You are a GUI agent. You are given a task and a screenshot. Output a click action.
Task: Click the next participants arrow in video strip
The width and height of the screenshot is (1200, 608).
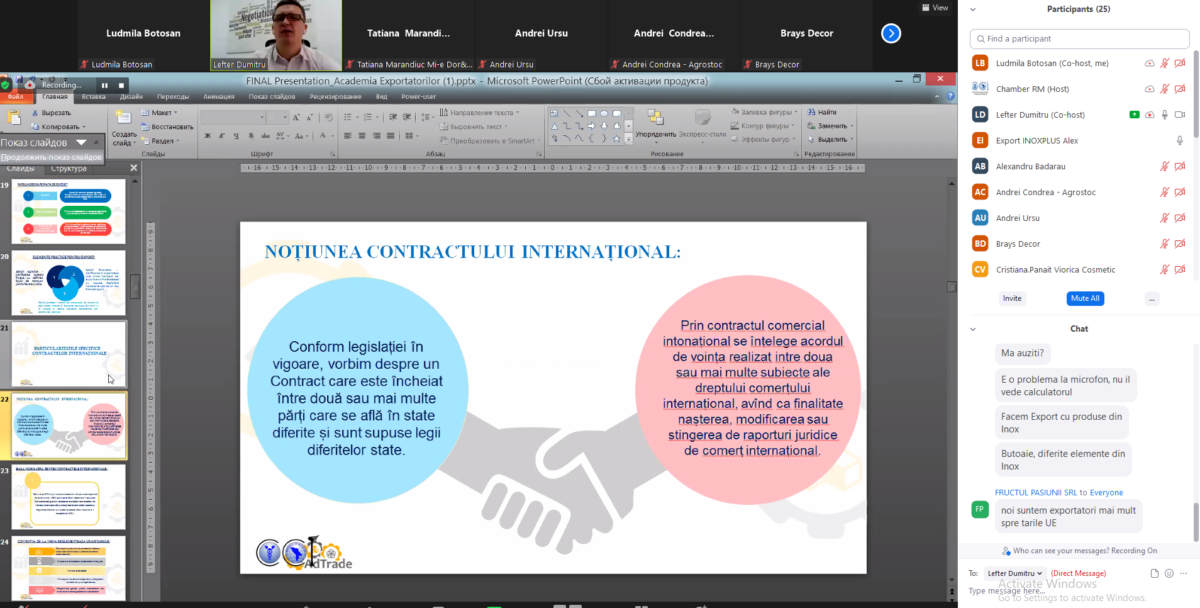[891, 33]
